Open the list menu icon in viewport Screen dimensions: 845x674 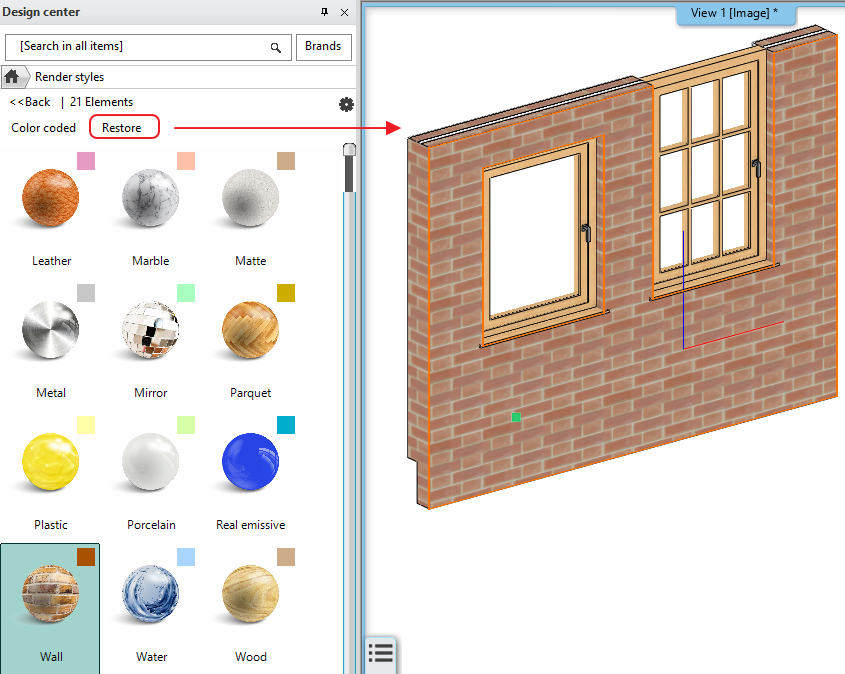[382, 654]
